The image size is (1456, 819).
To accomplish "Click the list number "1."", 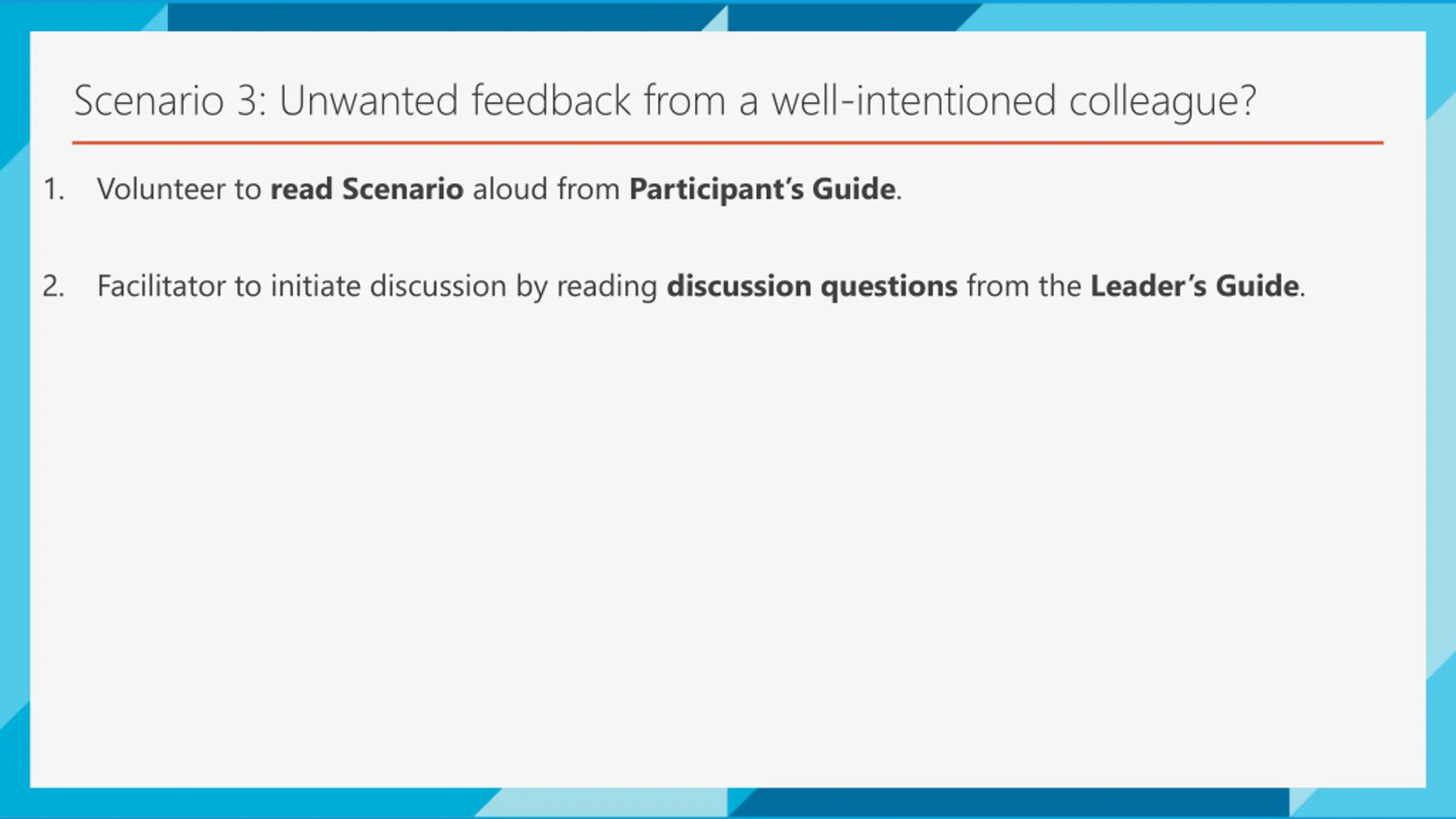I will [x=54, y=189].
